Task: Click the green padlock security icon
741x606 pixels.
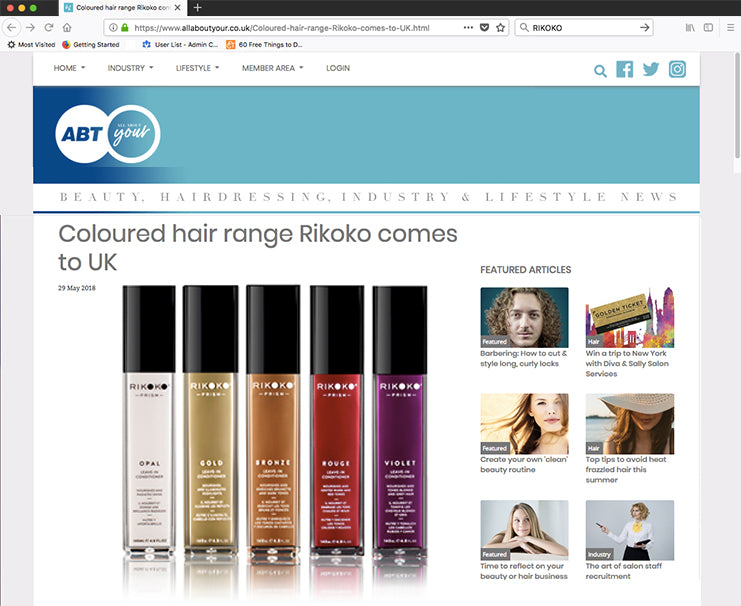Action: [125, 27]
